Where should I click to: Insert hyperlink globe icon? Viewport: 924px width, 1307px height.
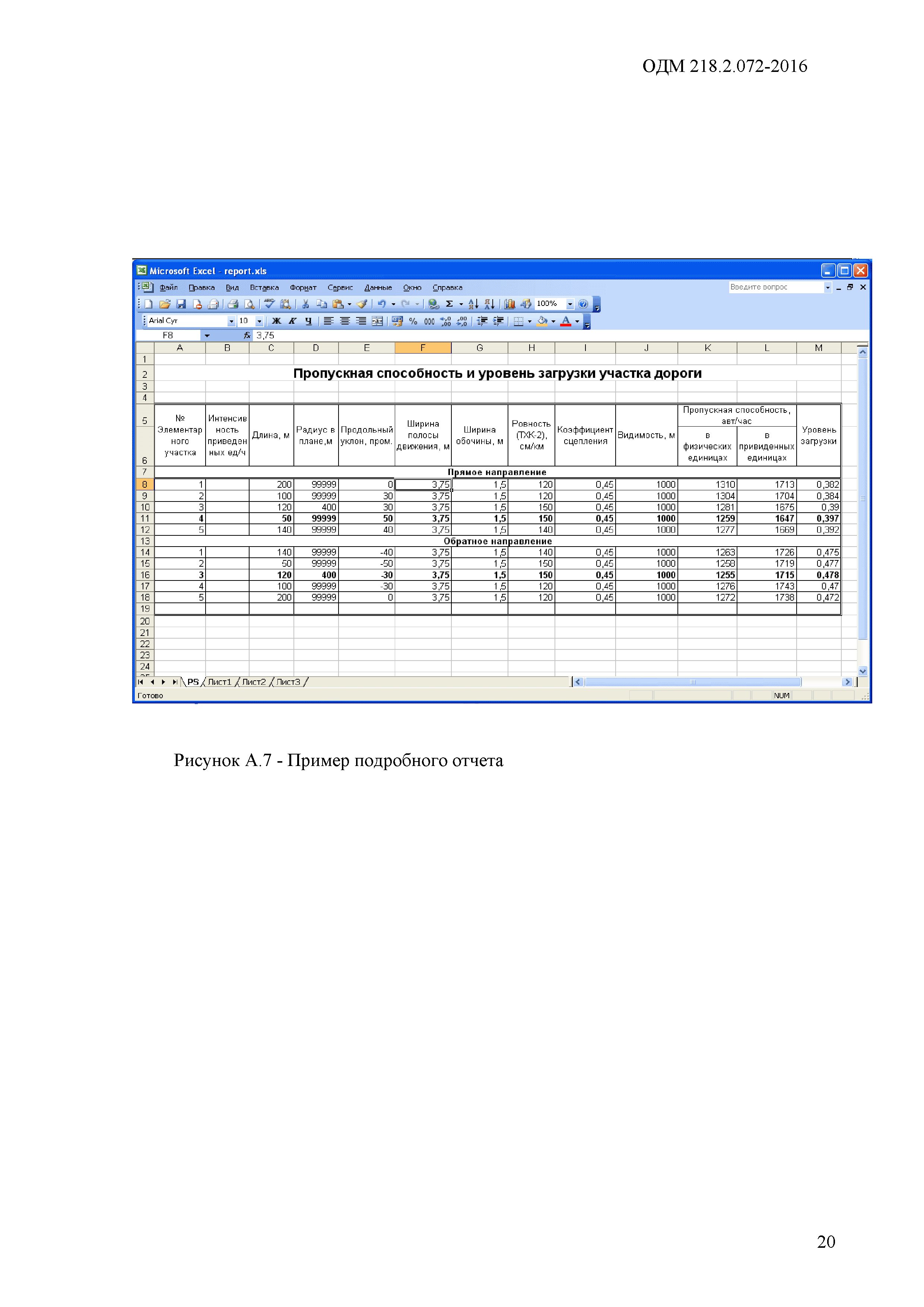click(x=434, y=304)
